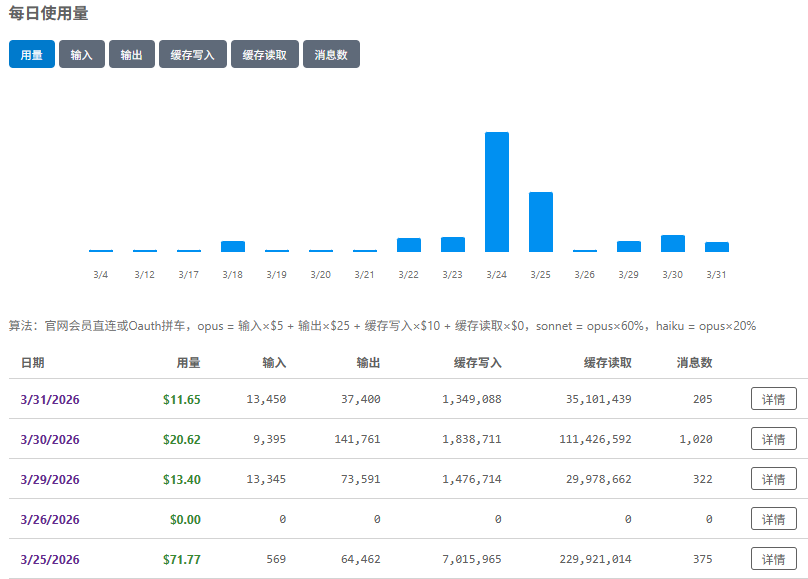The image size is (808, 579).
Task: Click the 3/25 usage bar
Action: [541, 222]
